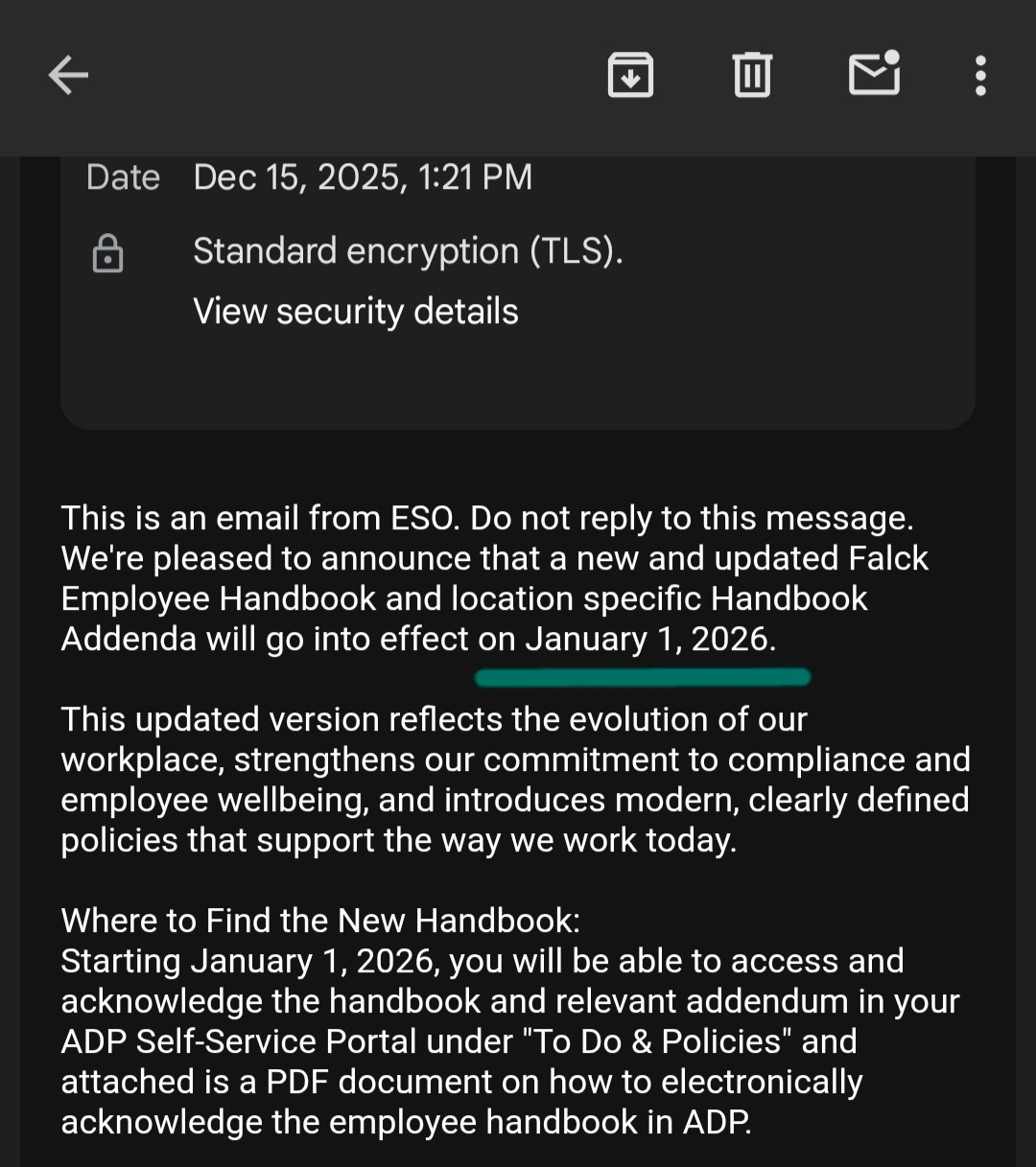Select the Dec 15, 2025, 1:21 PM timestamp

(x=363, y=177)
